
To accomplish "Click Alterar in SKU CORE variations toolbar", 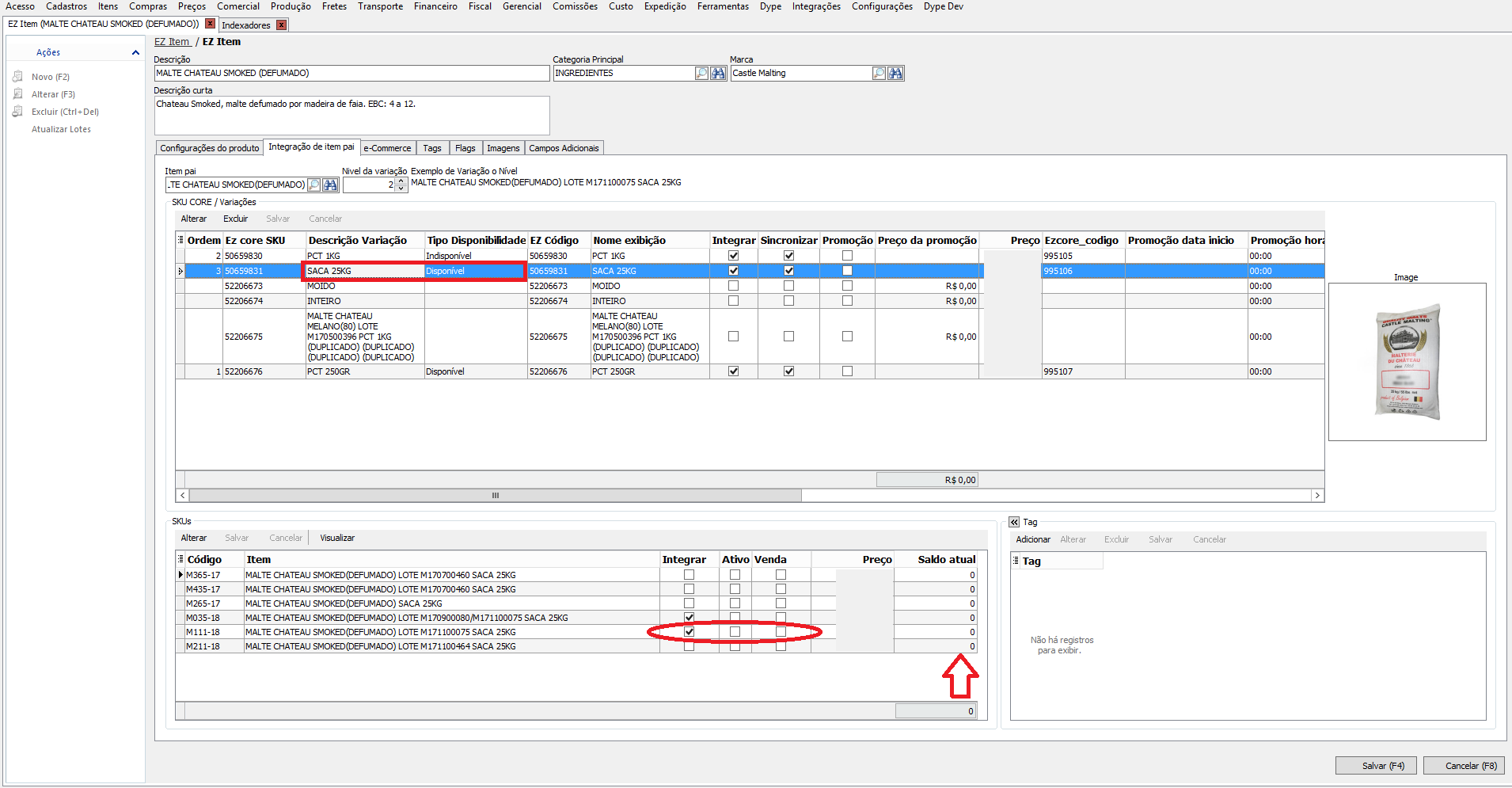I will 194,219.
